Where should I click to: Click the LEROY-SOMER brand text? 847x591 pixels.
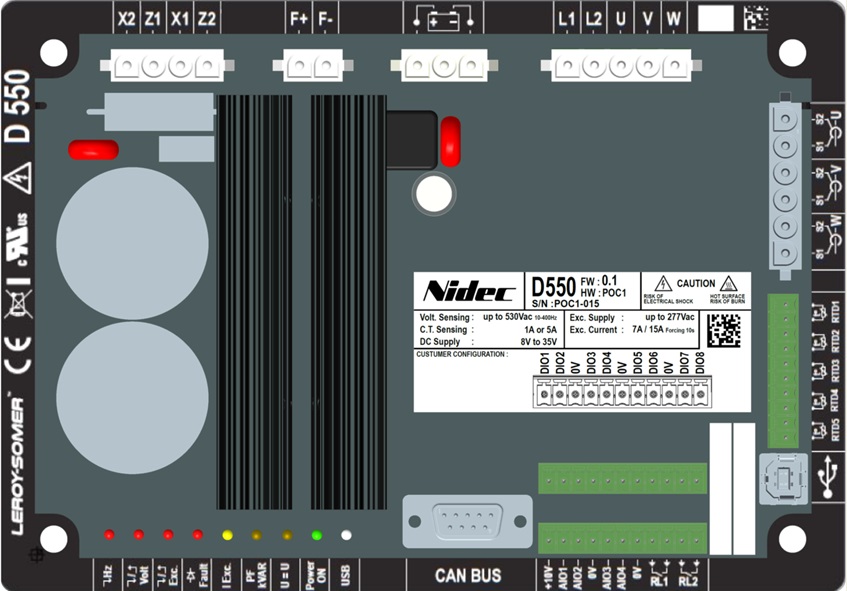[17, 466]
